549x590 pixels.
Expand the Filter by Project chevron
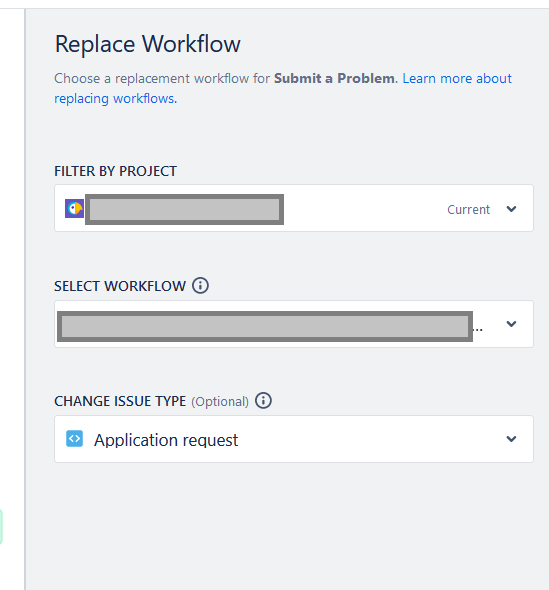(x=511, y=209)
